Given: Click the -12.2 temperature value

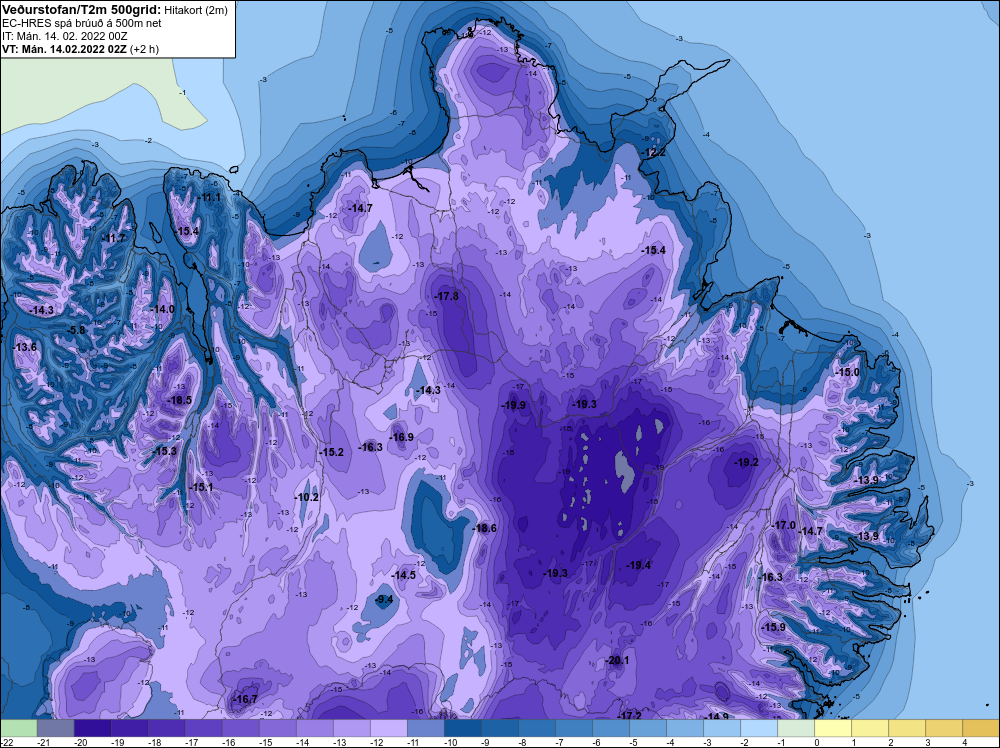Looking at the screenshot, I should tap(653, 152).
